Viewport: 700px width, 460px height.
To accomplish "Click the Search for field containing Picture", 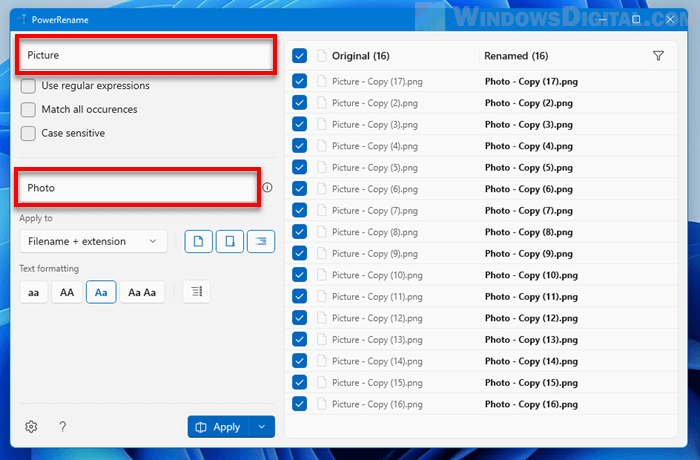I will coord(146,55).
